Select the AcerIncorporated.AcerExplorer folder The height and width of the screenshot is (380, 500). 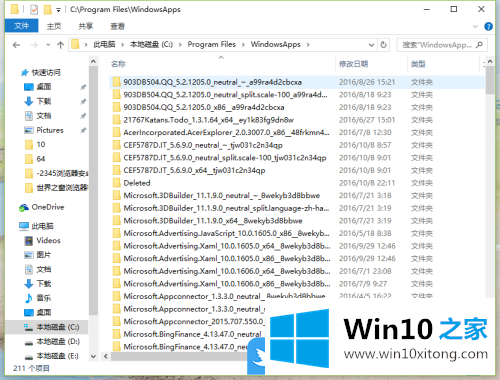click(226, 133)
